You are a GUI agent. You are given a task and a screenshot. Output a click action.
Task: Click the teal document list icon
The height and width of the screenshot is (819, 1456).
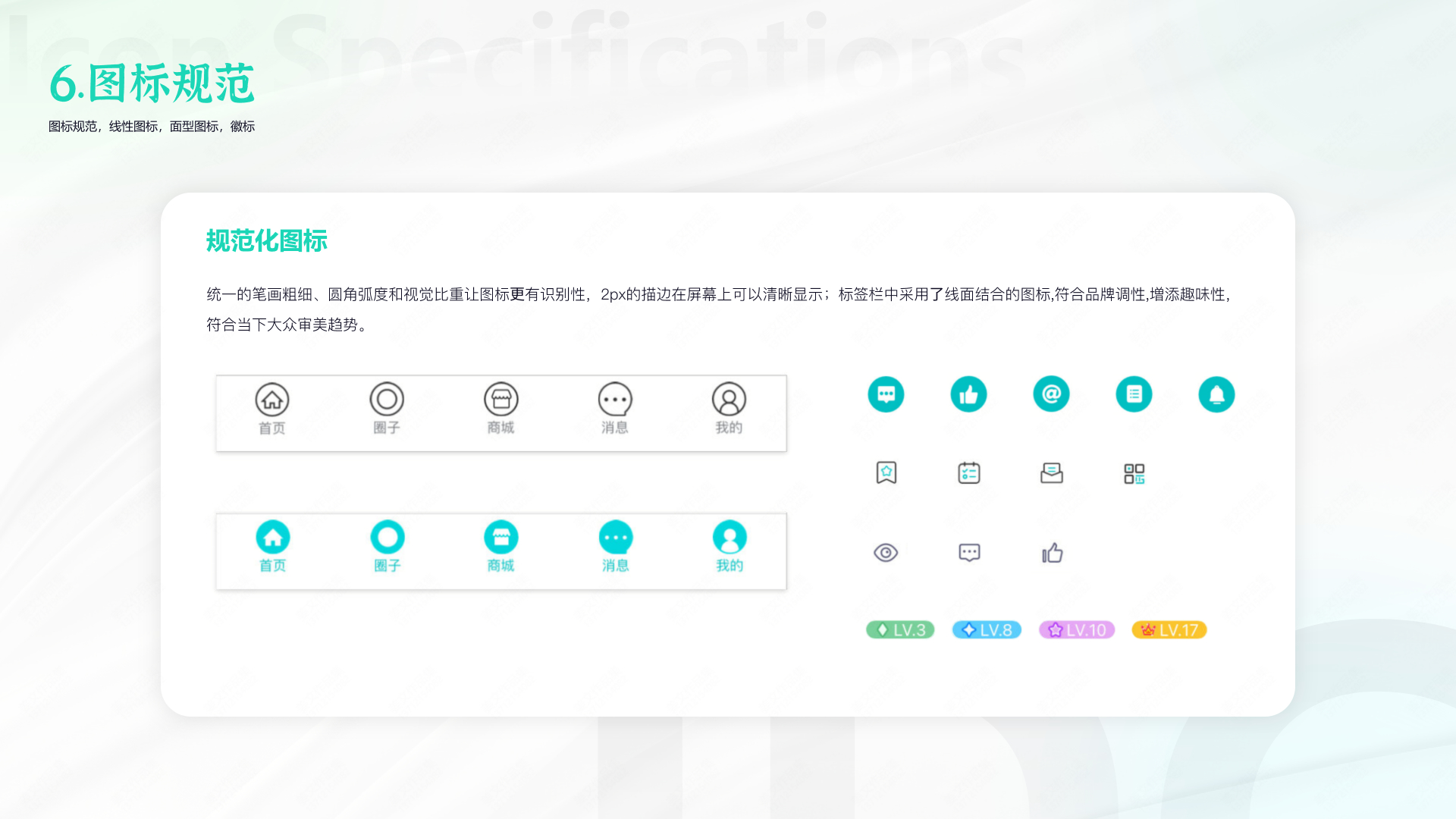click(x=1134, y=394)
